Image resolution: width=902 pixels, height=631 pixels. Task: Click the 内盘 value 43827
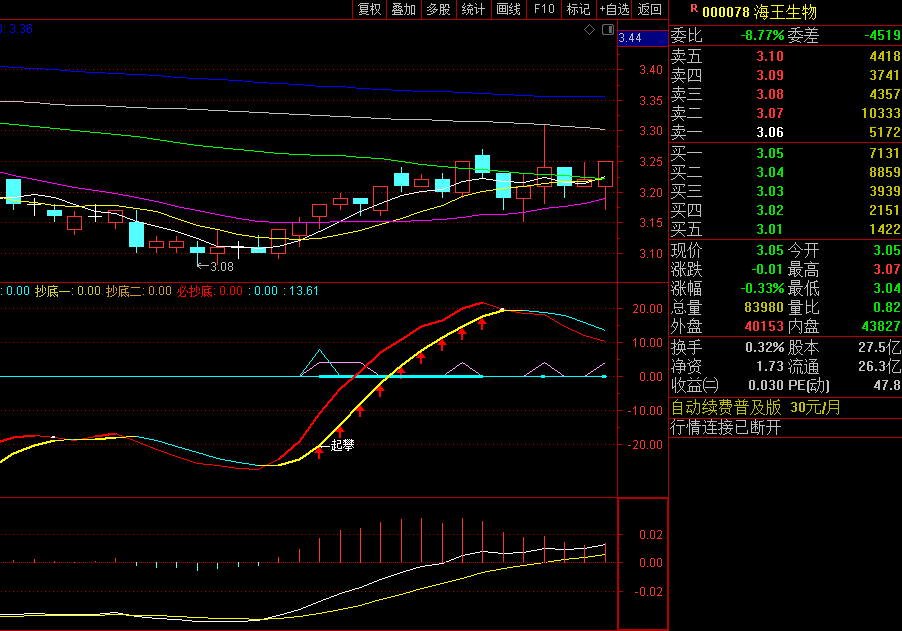pyautogui.click(x=881, y=326)
